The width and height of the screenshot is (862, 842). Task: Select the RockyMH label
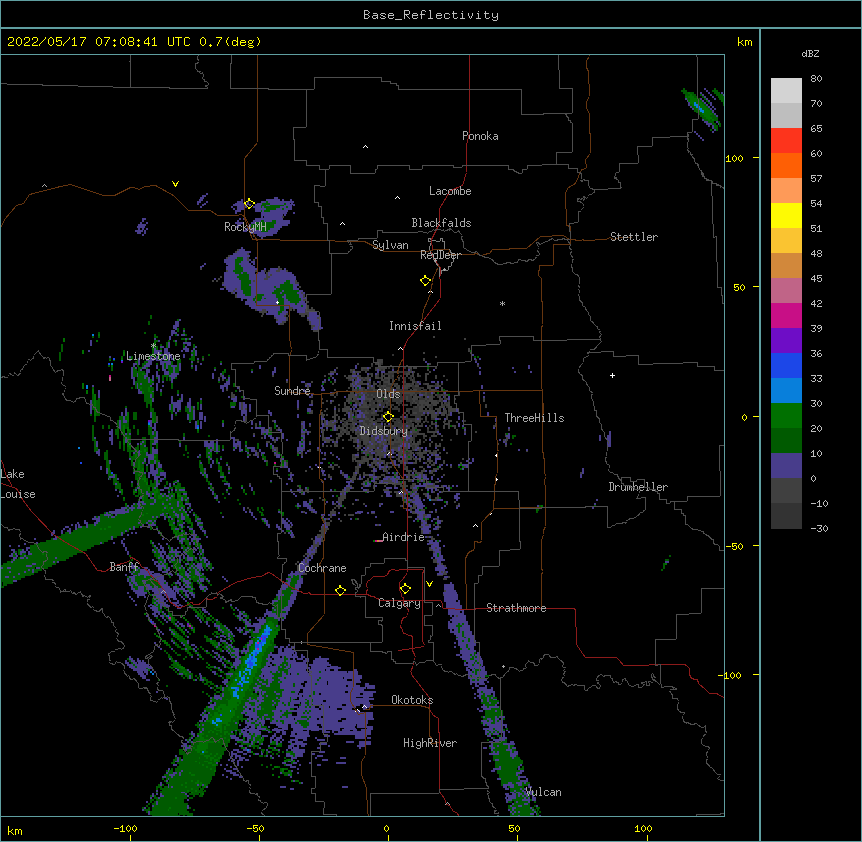[245, 227]
